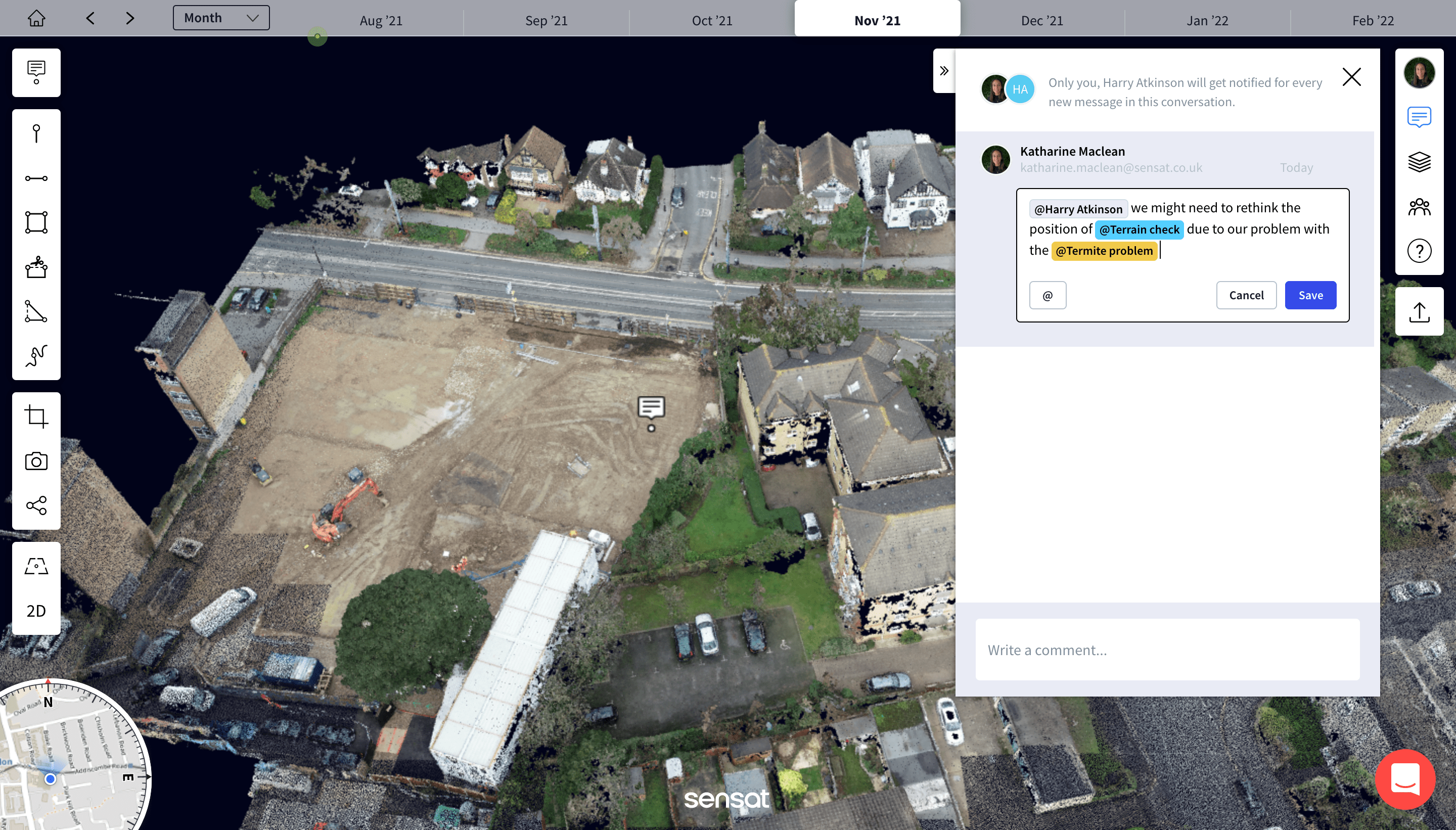Select the point marker tool
The width and height of the screenshot is (1456, 830).
click(36, 133)
